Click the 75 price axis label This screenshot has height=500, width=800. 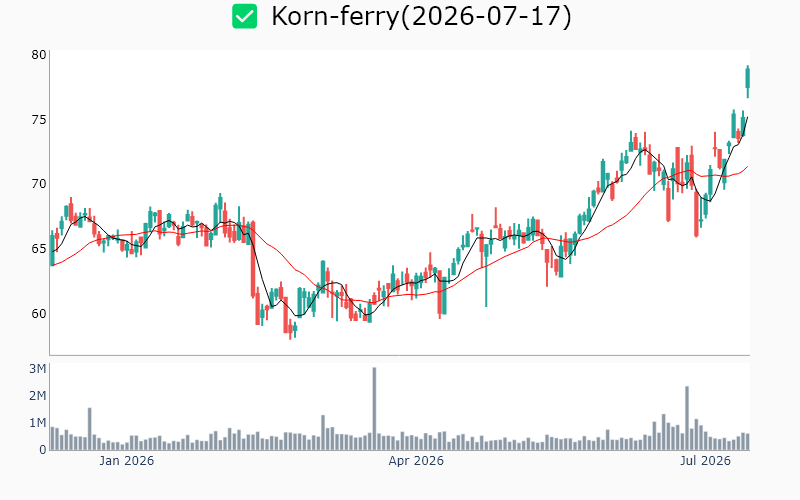coord(39,119)
